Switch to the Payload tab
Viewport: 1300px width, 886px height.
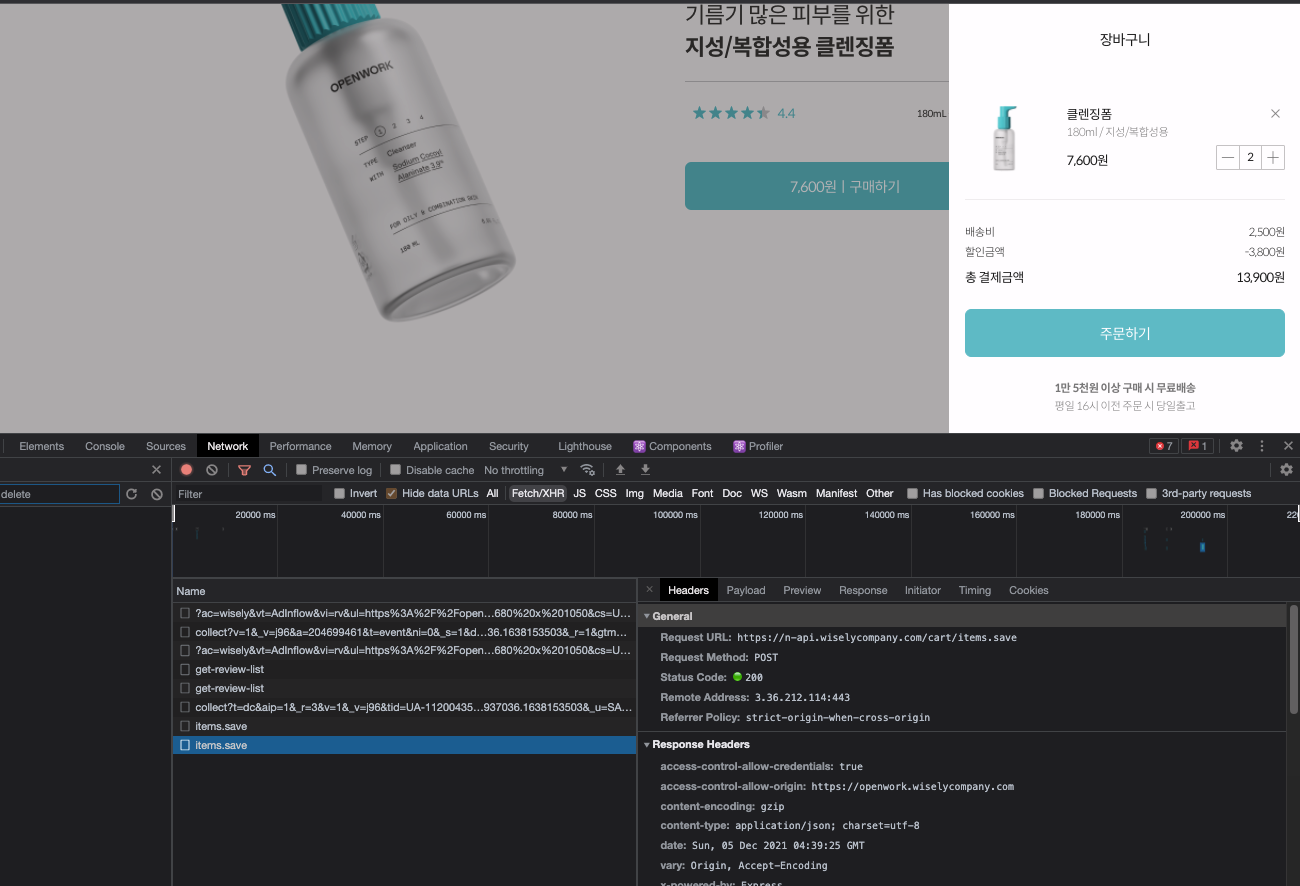(746, 590)
